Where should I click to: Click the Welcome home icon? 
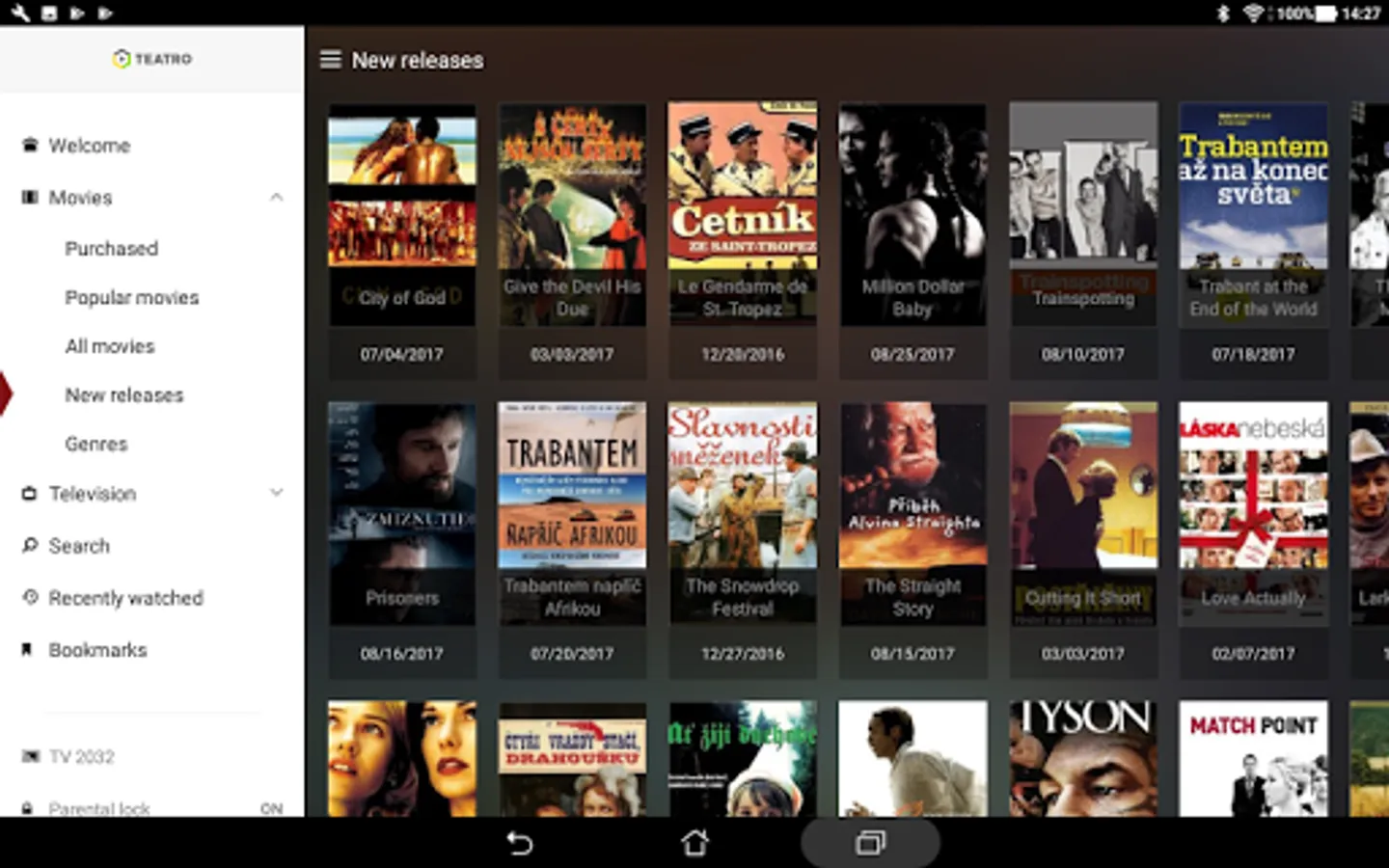tap(30, 146)
